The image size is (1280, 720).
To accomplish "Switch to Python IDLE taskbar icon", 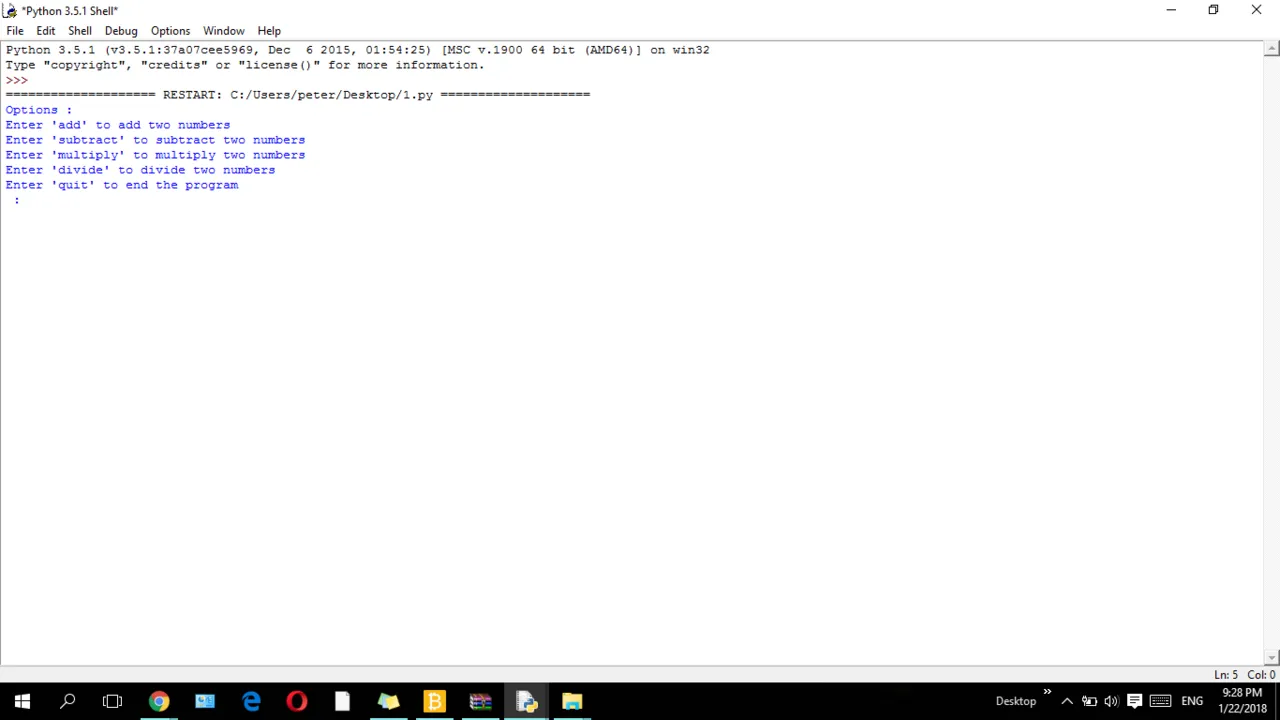I will (527, 701).
